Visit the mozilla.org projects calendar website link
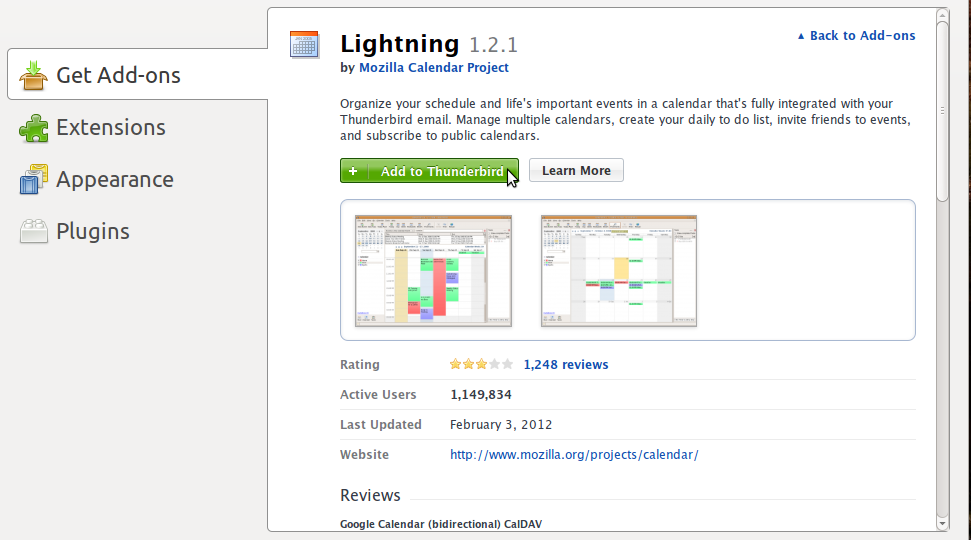 pos(574,455)
